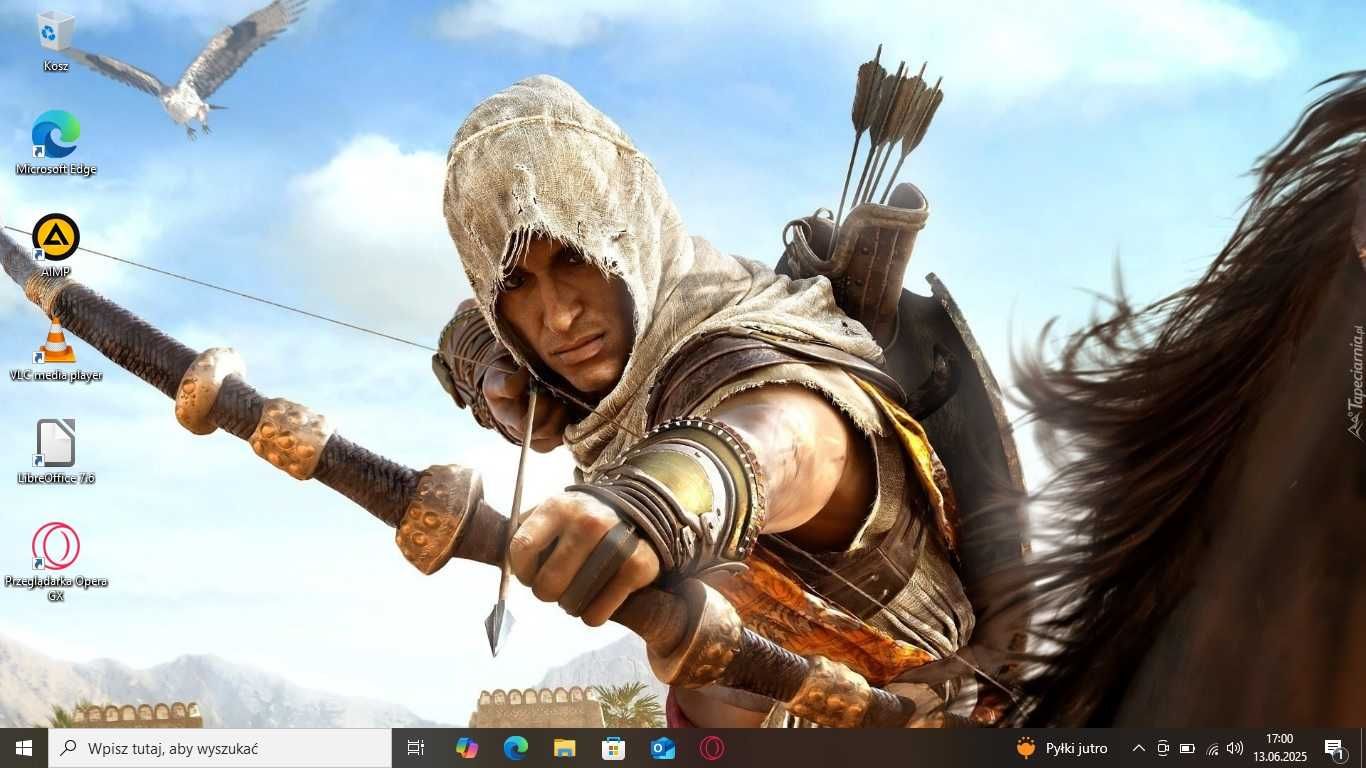
Task: Click the 'Wpisz tutaj, aby wyszukać' search box
Action: coord(220,748)
